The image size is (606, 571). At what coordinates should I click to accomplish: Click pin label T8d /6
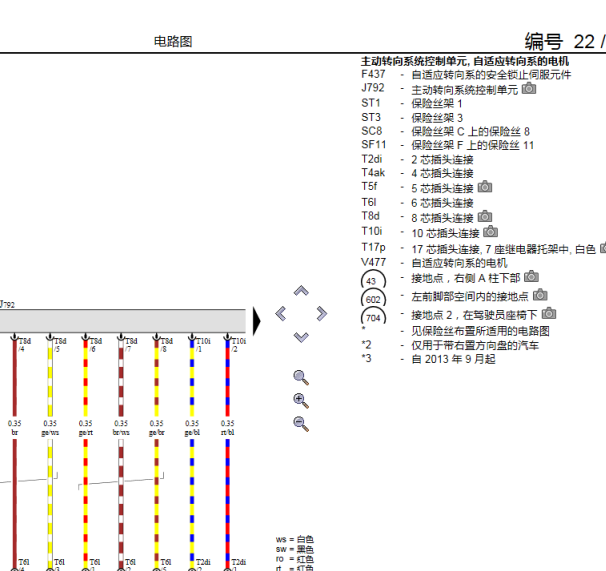click(x=95, y=345)
